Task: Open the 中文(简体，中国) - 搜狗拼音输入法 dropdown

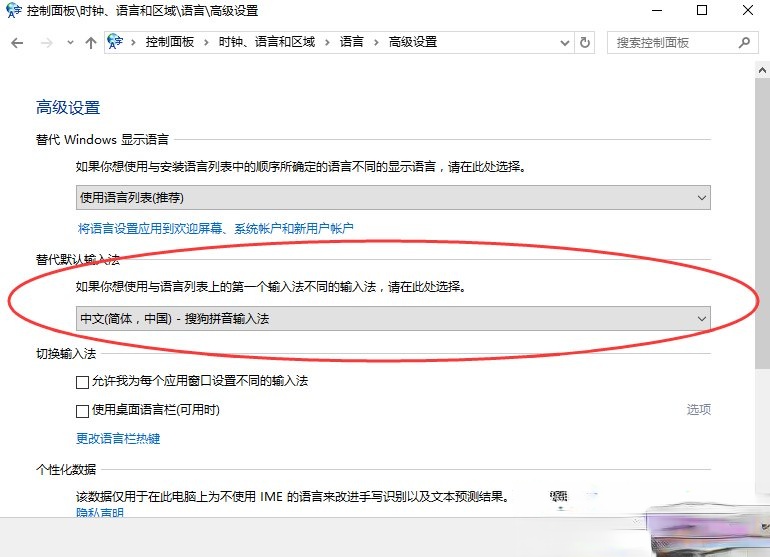Action: (393, 319)
